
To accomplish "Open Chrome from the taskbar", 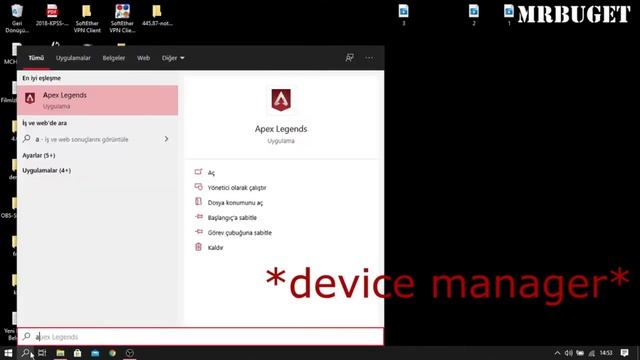I will (112, 353).
